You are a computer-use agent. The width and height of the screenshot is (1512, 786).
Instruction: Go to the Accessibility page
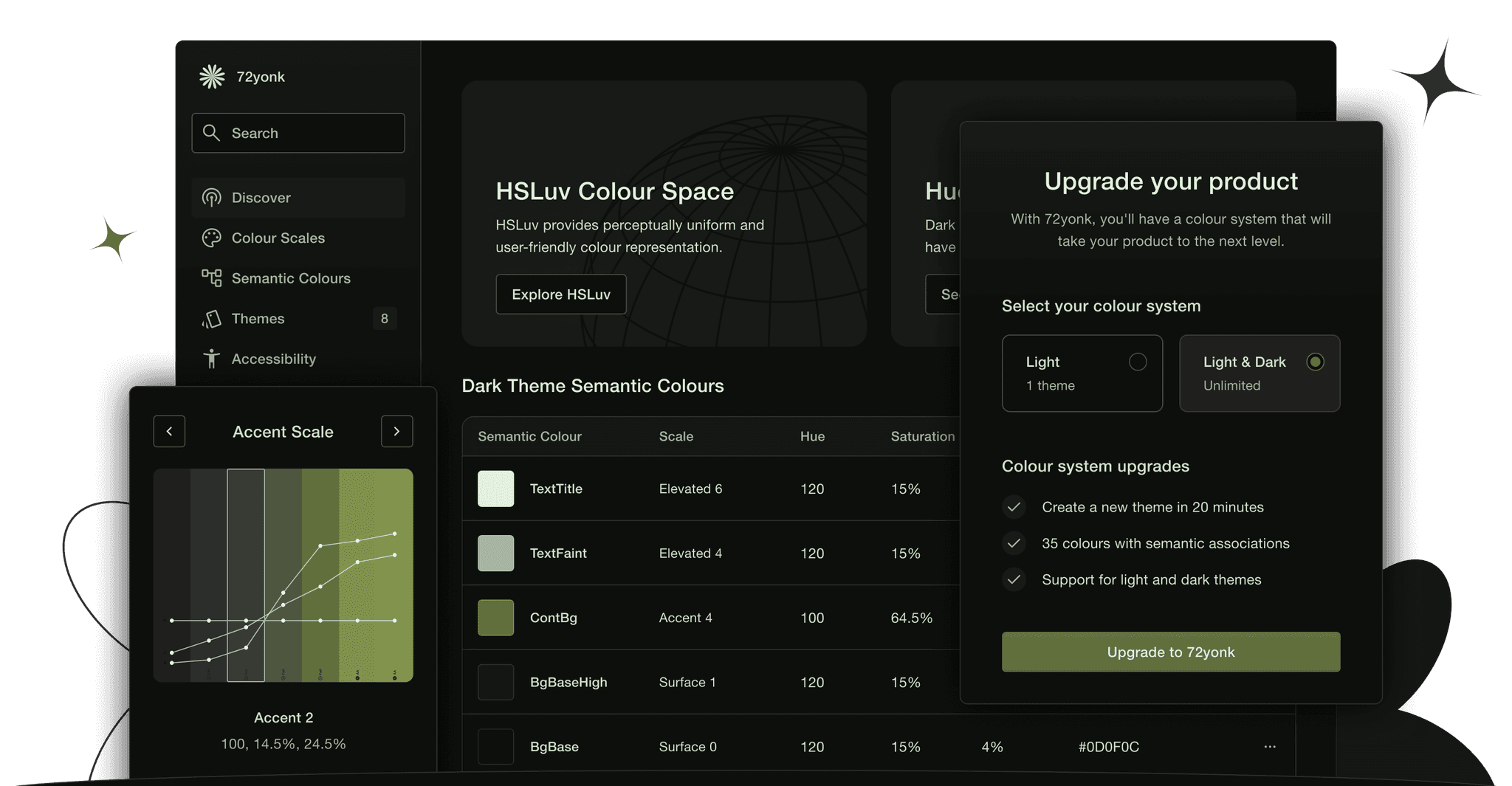tap(298, 359)
